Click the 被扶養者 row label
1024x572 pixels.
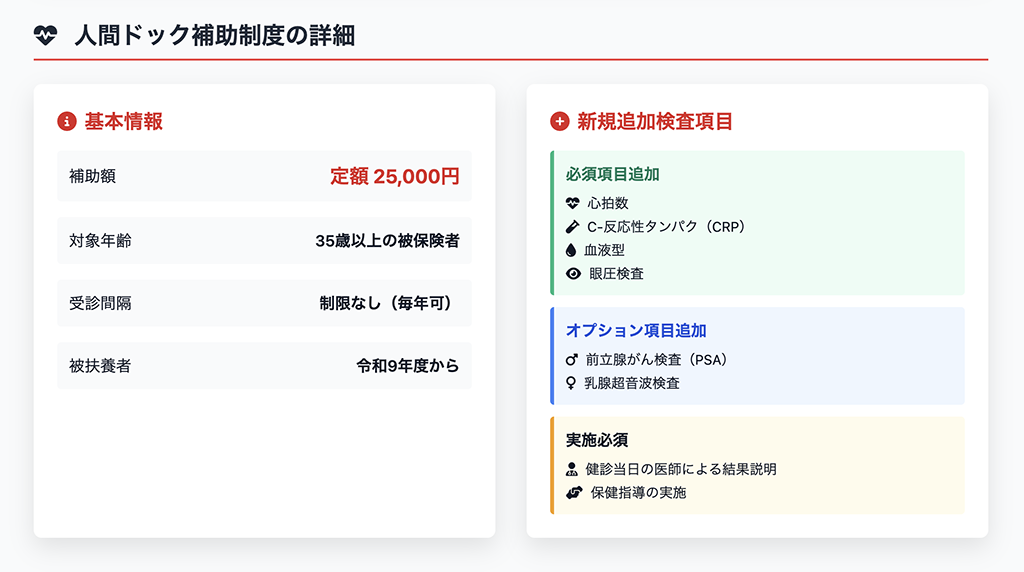(101, 366)
